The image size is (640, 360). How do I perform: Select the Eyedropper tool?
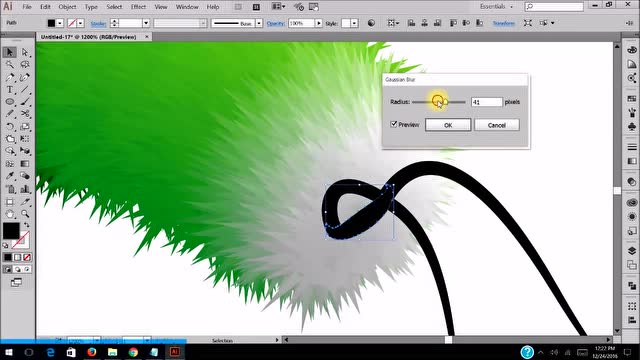10,176
